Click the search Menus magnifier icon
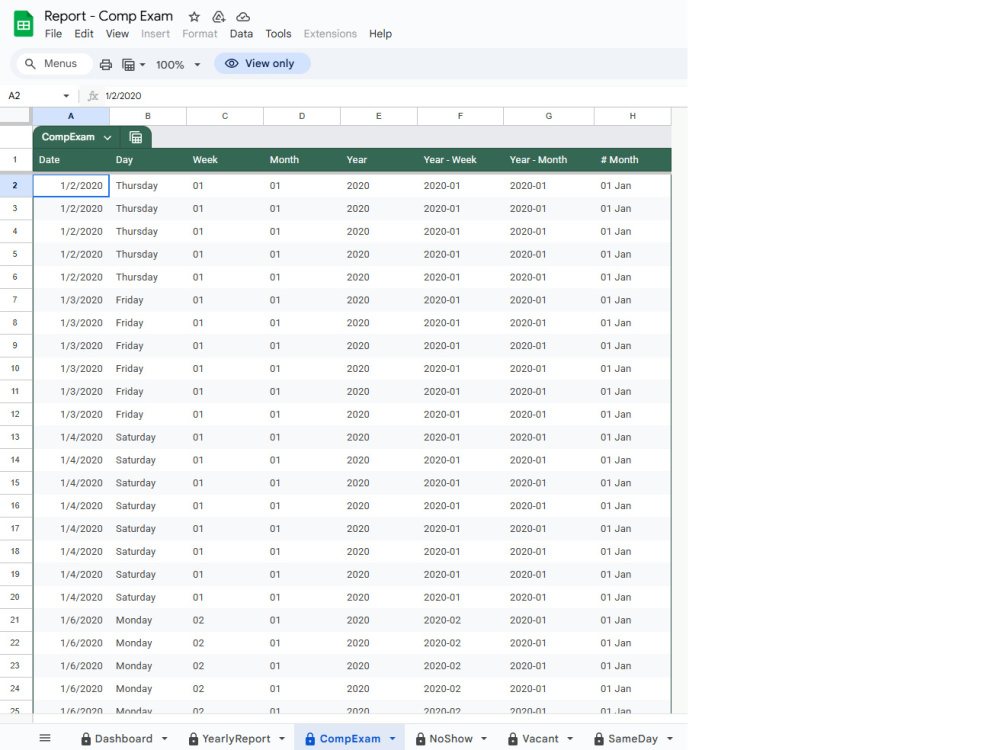This screenshot has height=750, width=1000. (30, 64)
